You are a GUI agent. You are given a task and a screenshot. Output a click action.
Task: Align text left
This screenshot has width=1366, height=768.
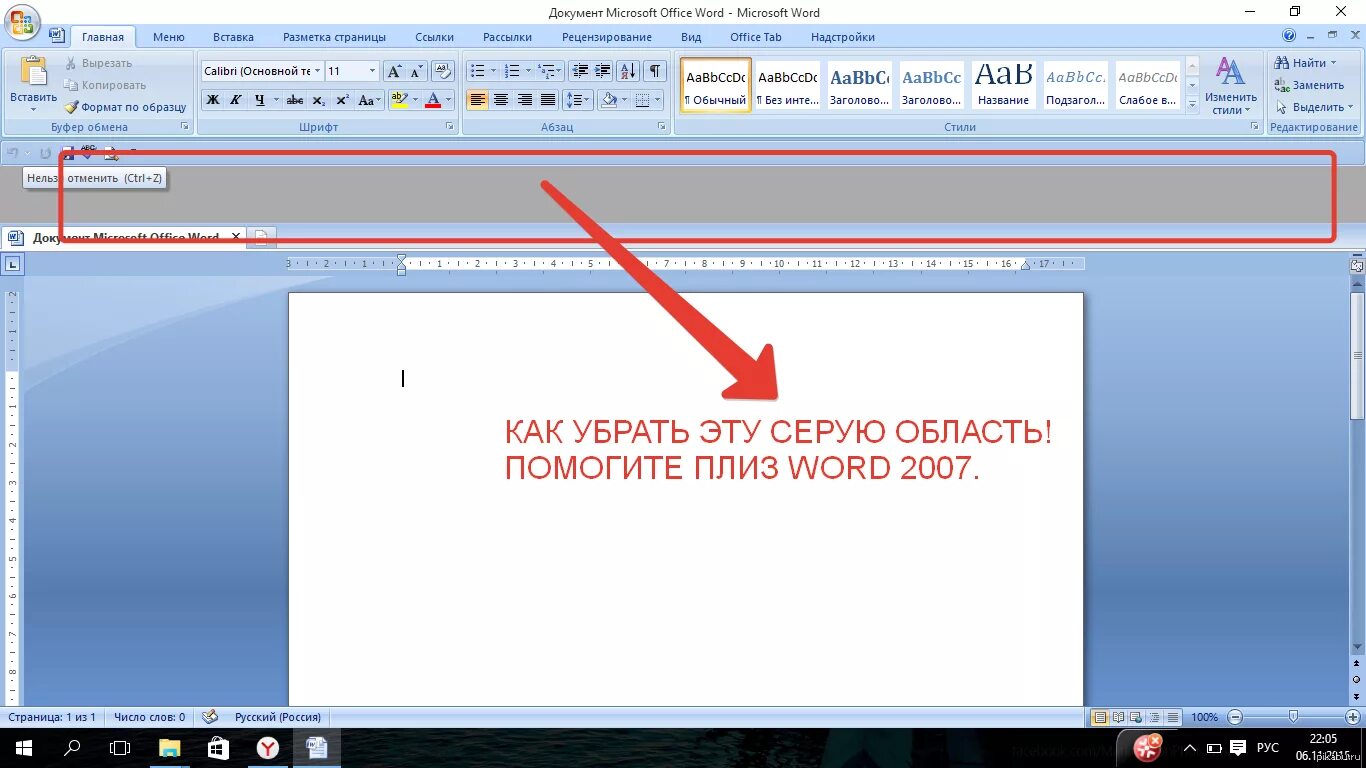click(x=477, y=100)
